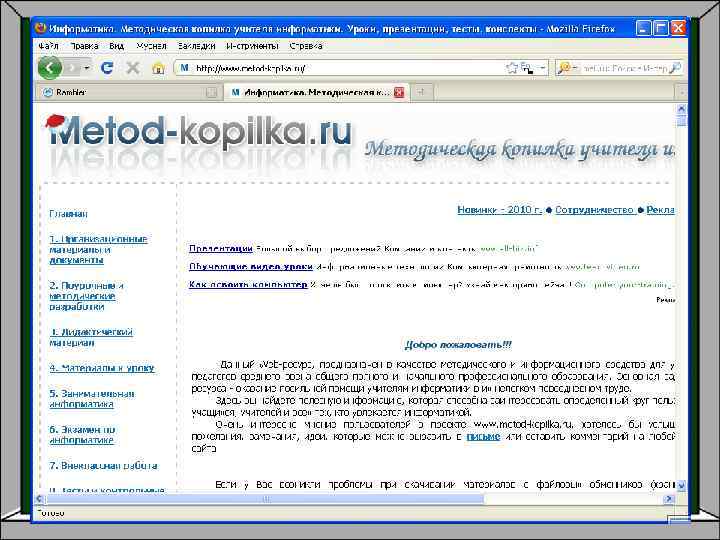Screen dimensions: 720x540
Task: Open the Закладки menu
Action: (x=197, y=46)
